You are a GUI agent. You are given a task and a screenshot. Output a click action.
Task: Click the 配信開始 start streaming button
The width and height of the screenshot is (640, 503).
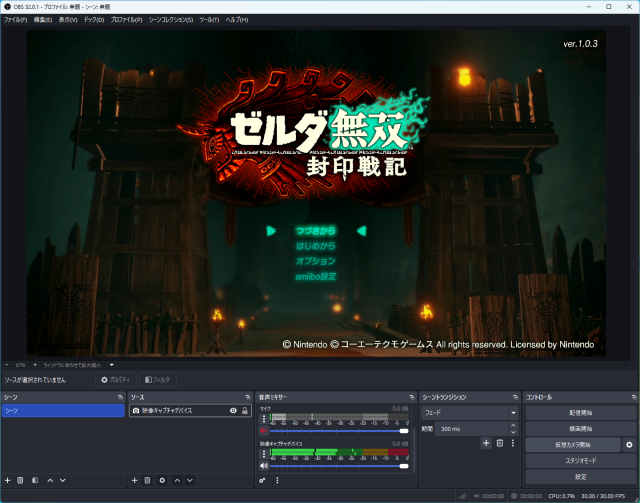click(580, 412)
